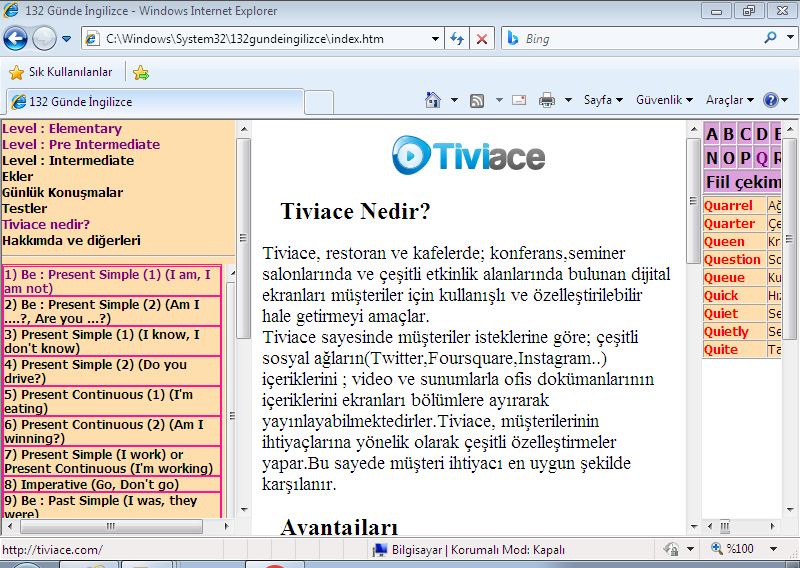Open the Araçlar menu
This screenshot has width=800, height=568.
click(730, 100)
